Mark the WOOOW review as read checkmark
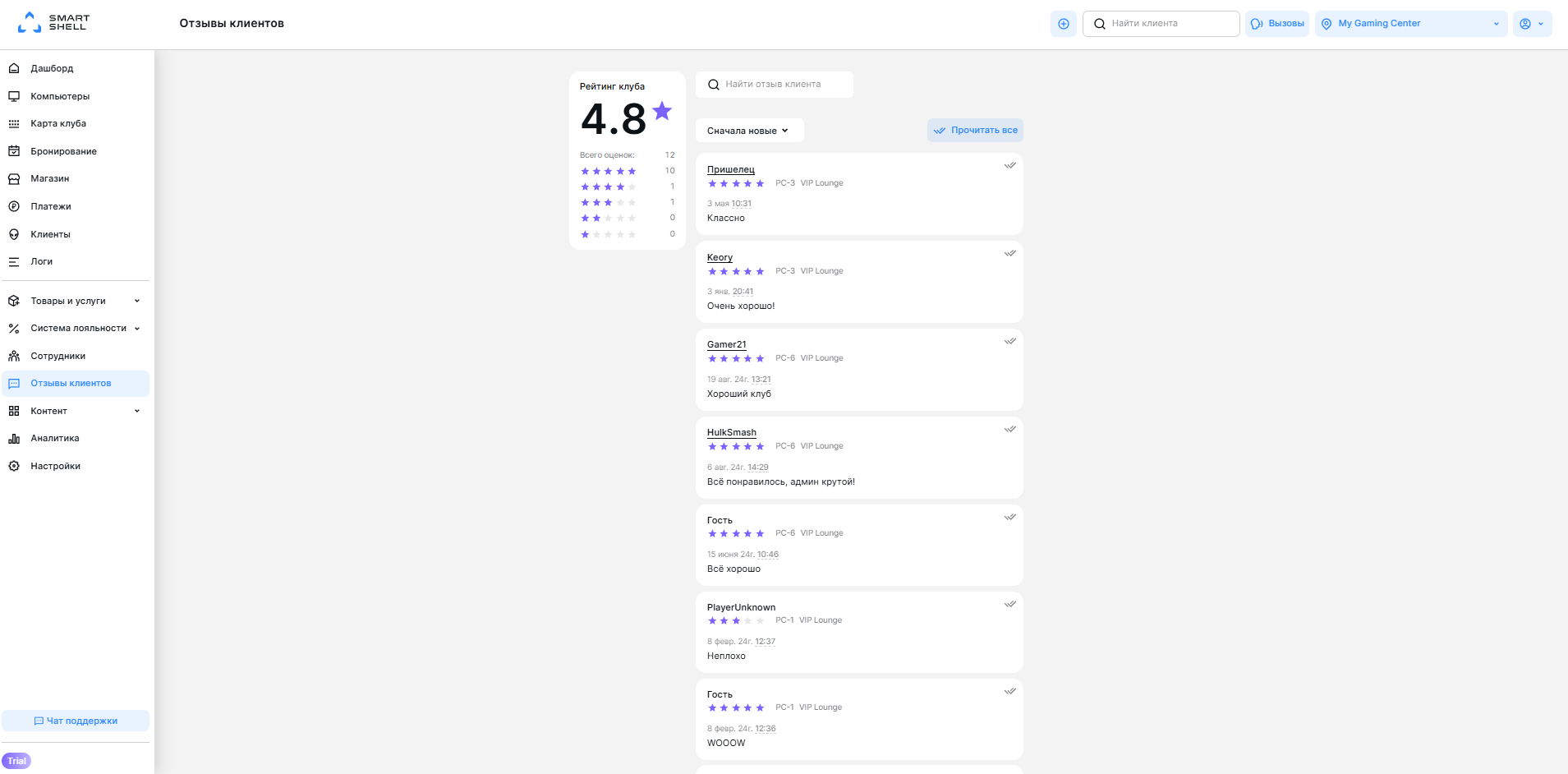Image resolution: width=1568 pixels, height=774 pixels. (1010, 691)
